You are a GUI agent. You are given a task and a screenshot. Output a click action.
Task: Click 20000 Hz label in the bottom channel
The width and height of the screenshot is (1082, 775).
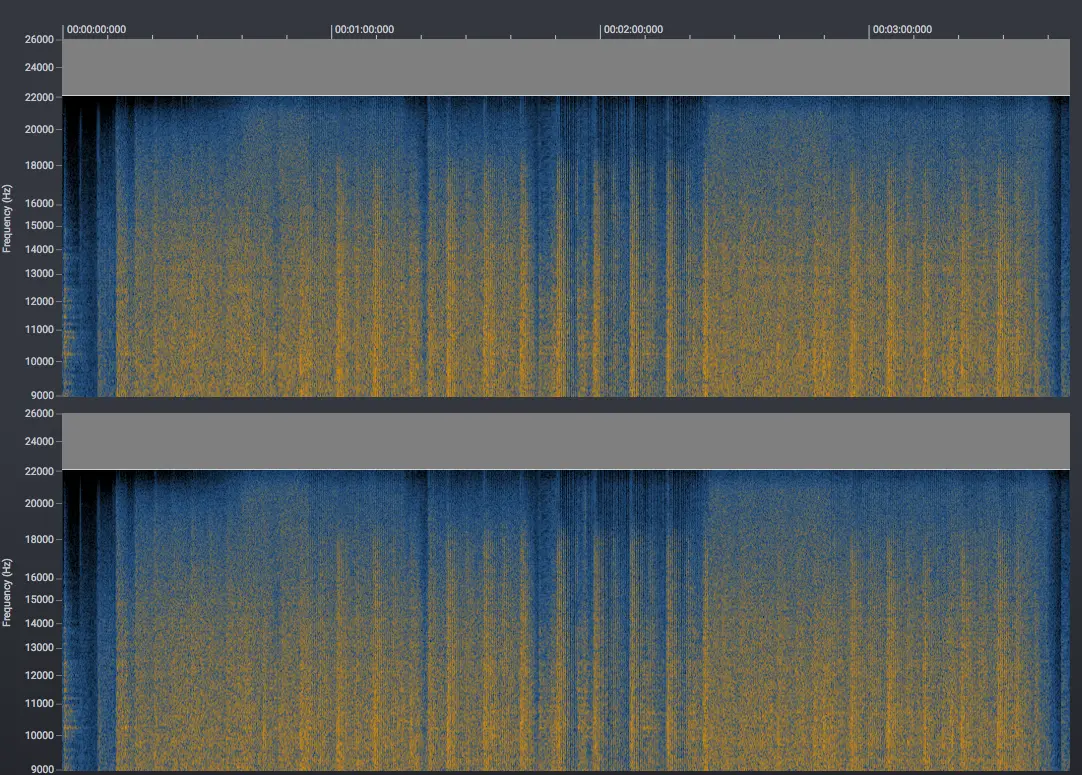pyautogui.click(x=40, y=504)
